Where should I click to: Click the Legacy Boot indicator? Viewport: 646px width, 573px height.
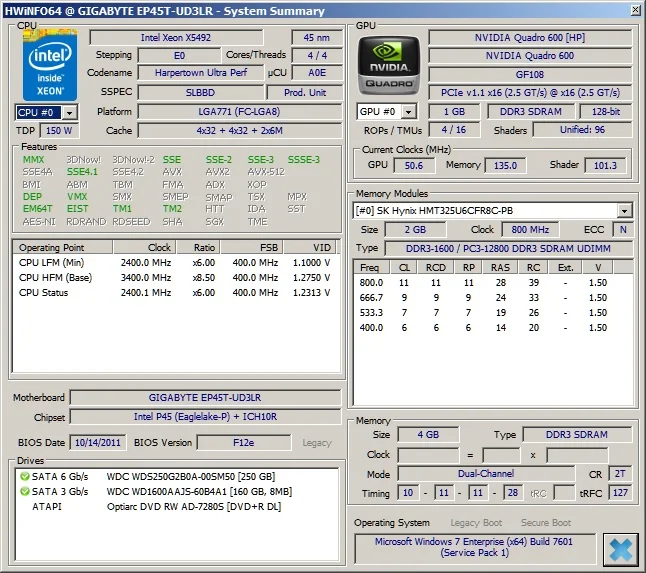tap(477, 523)
